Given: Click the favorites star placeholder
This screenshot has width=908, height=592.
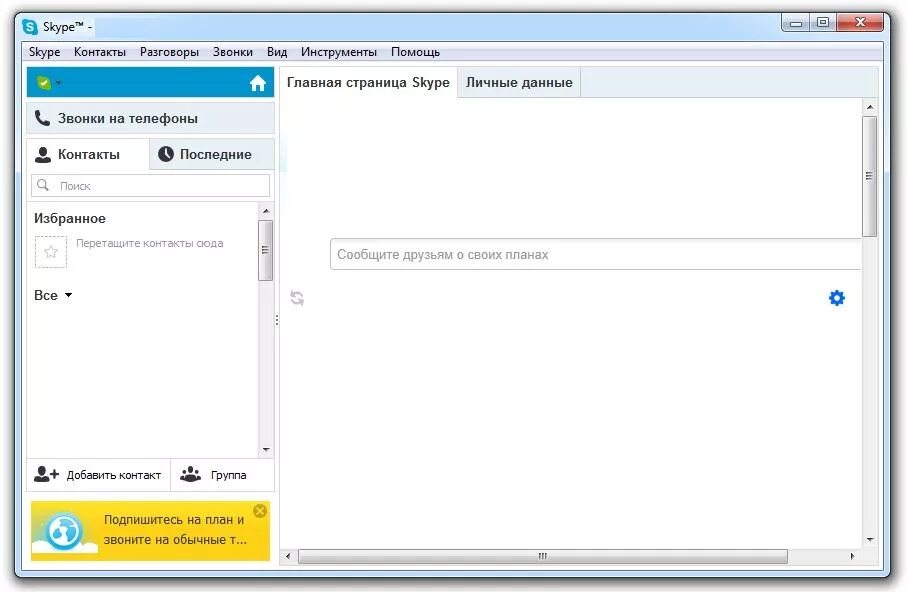Looking at the screenshot, I should (x=51, y=252).
